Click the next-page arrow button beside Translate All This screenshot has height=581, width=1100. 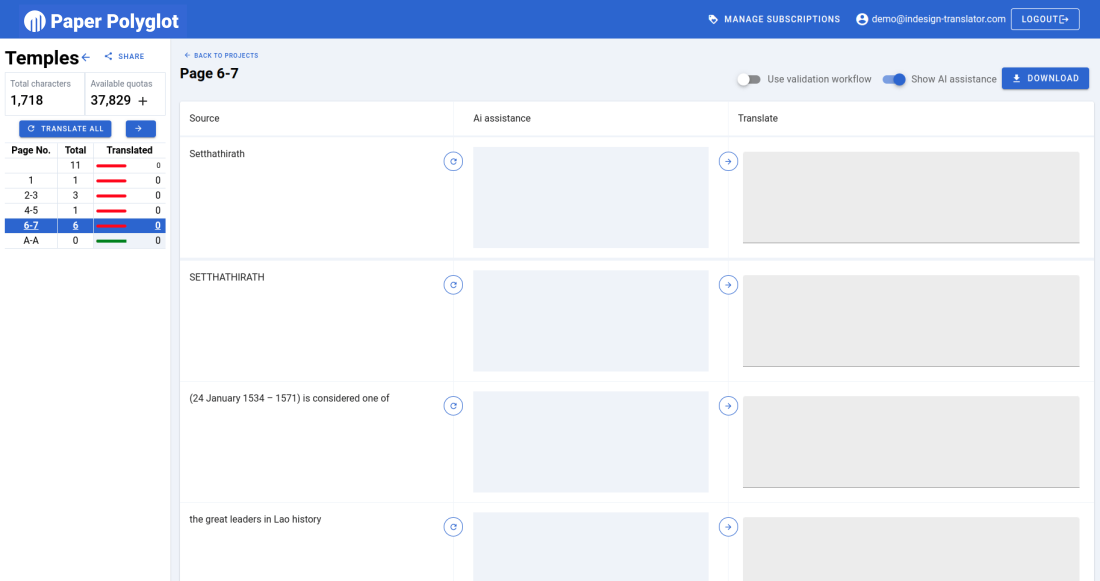click(x=140, y=129)
